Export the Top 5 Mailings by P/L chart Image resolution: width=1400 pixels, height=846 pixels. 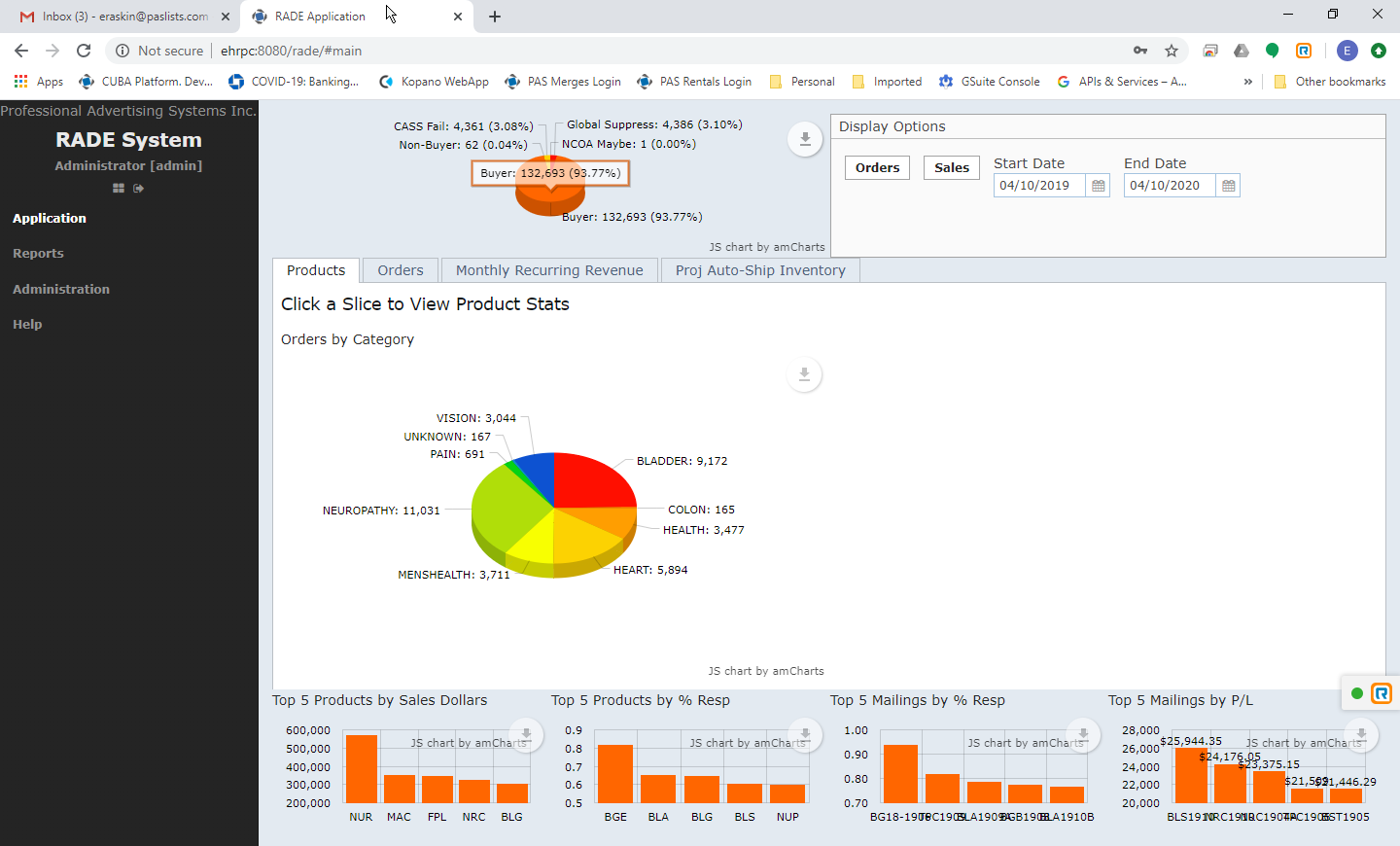tap(1361, 734)
